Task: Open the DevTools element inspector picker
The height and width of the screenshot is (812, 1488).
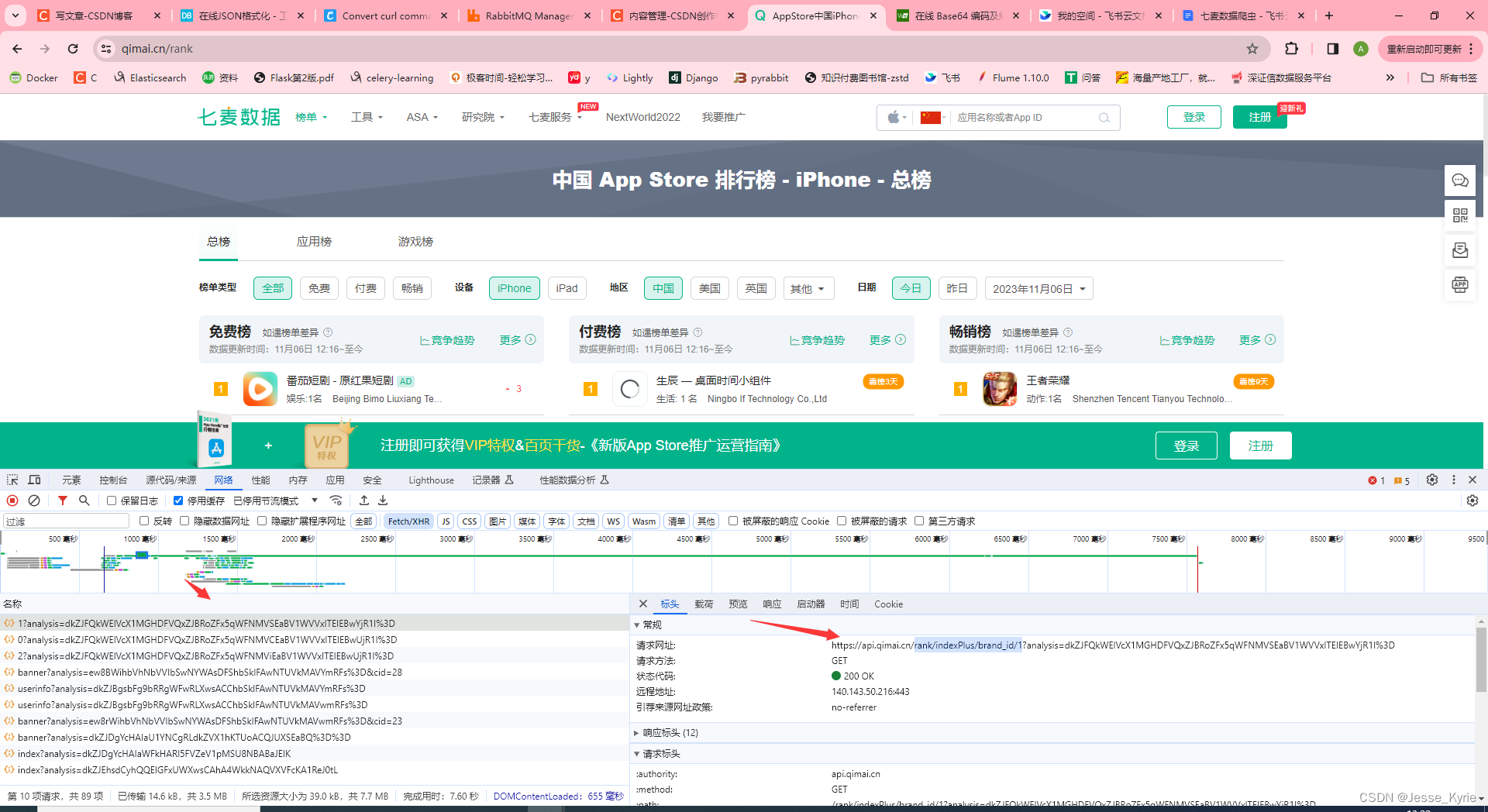Action: click(x=12, y=480)
